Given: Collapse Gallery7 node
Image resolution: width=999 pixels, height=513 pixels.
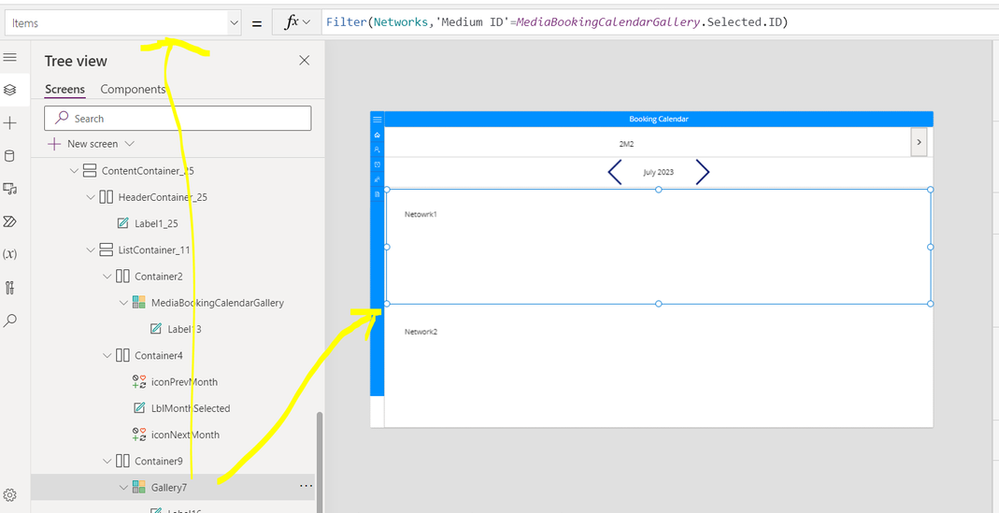Looking at the screenshot, I should [x=124, y=488].
